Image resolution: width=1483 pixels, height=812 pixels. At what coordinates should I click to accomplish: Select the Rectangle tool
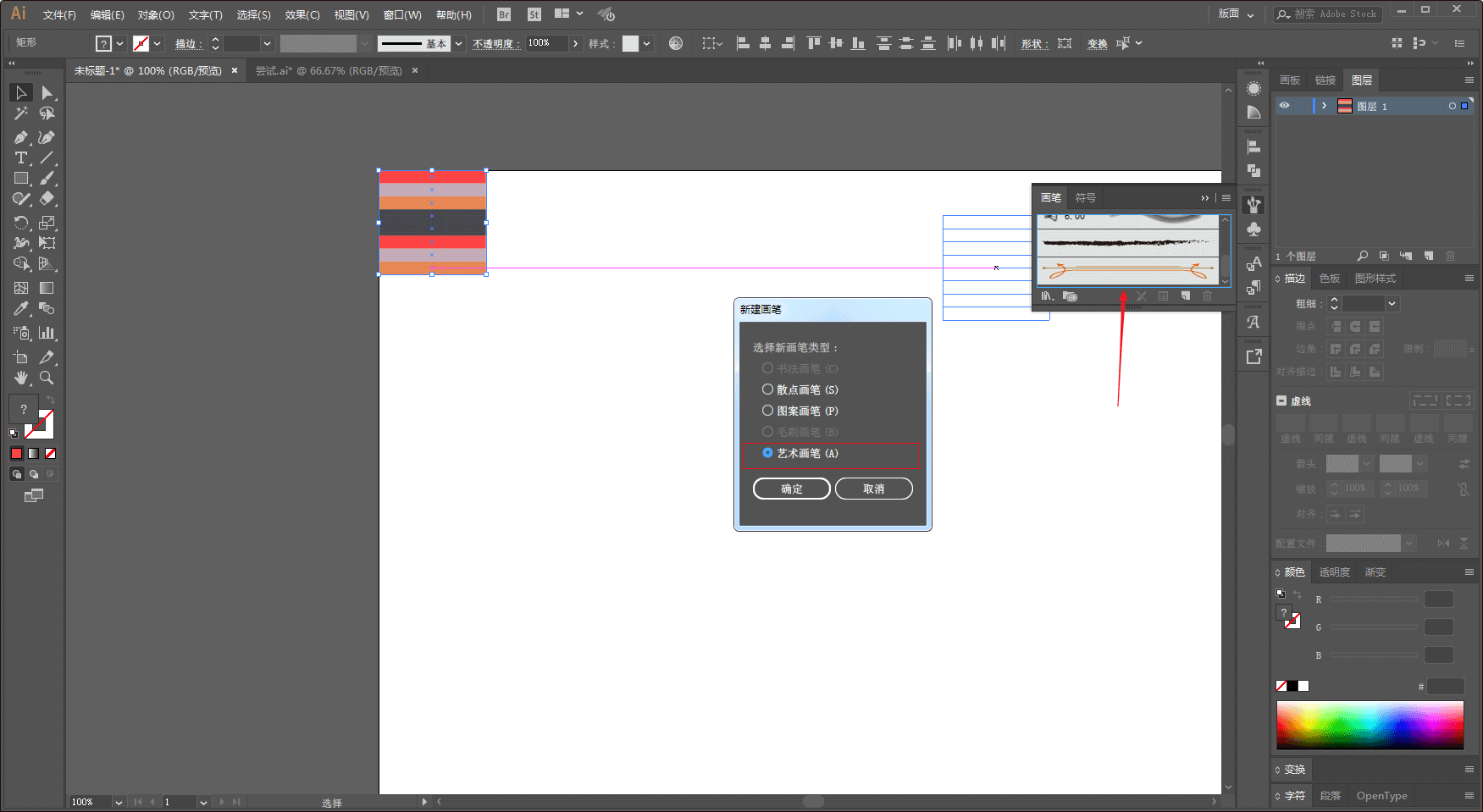21,179
